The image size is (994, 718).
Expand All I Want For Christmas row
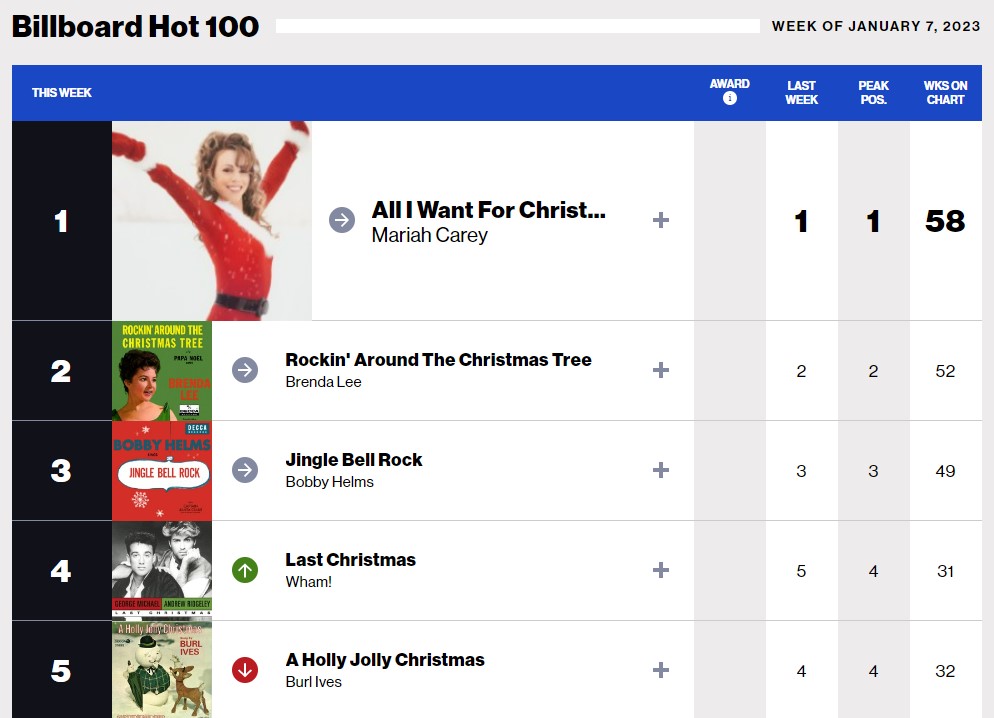[661, 220]
